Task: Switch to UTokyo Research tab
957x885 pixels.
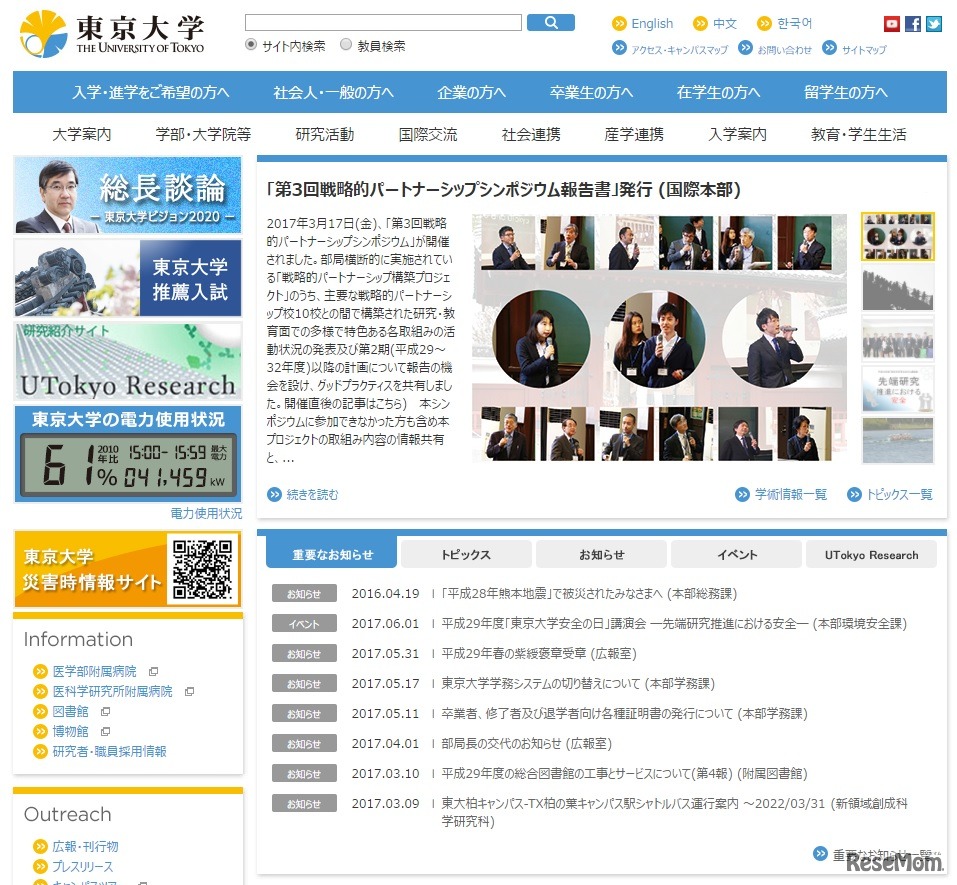Action: point(871,554)
